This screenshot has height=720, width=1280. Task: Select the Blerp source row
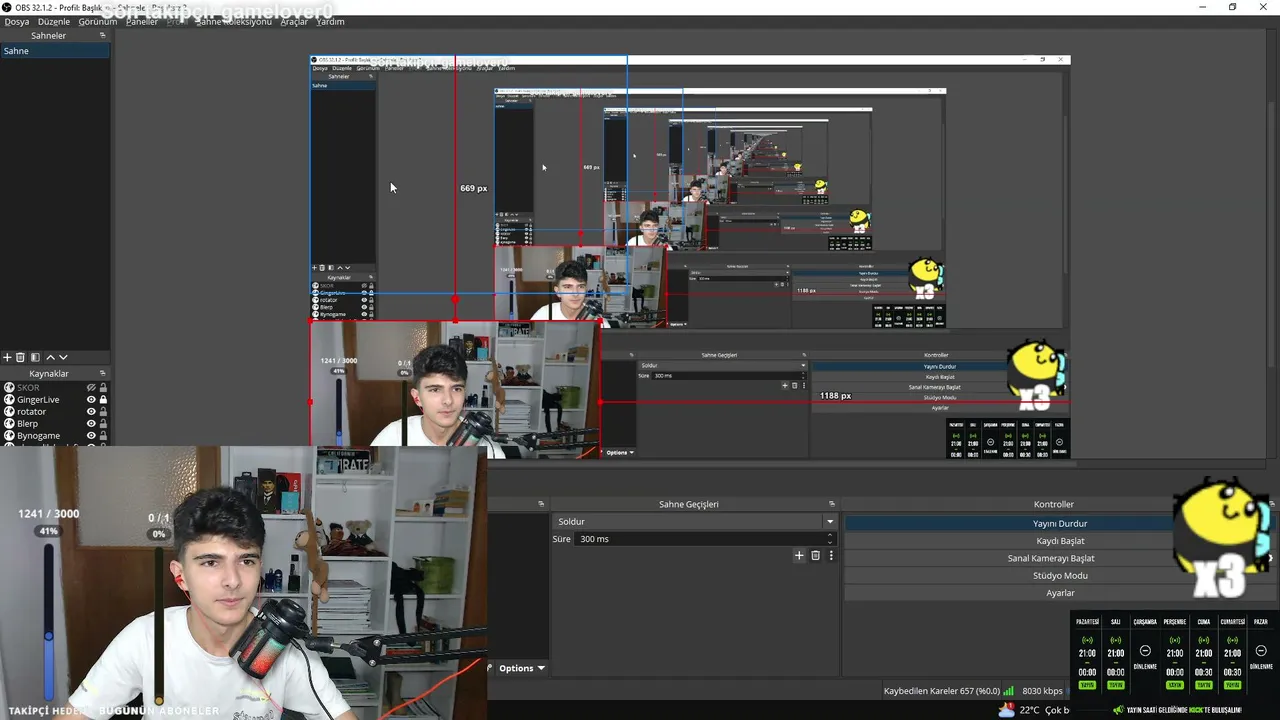click(x=55, y=423)
